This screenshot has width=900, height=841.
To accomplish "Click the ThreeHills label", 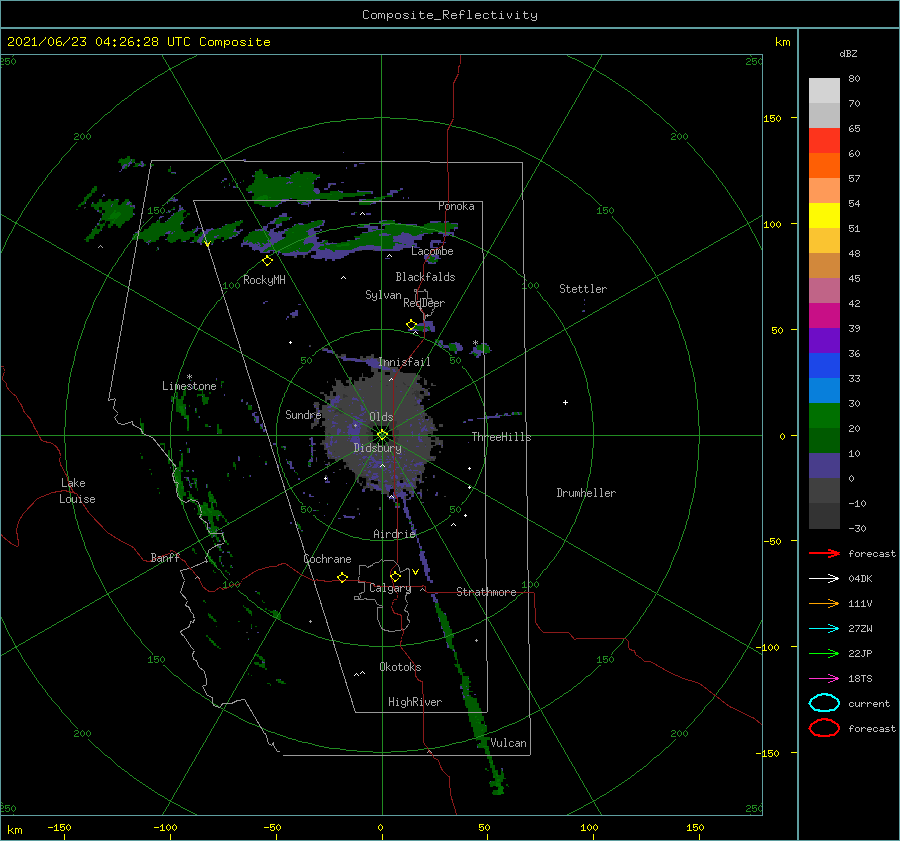I will click(501, 437).
